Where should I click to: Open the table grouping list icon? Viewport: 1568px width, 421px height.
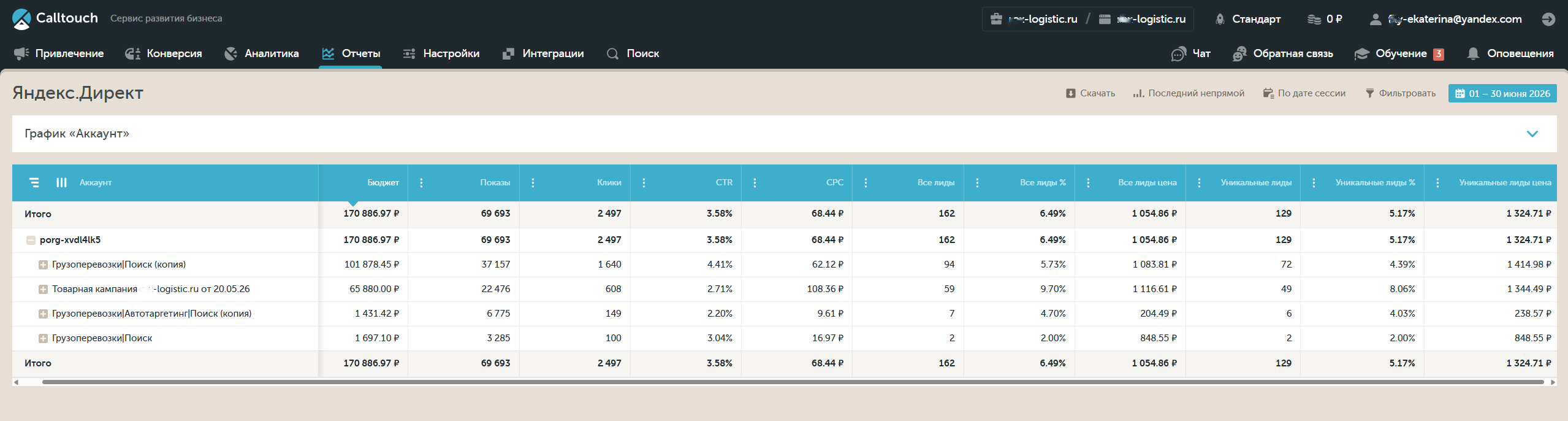pos(34,182)
